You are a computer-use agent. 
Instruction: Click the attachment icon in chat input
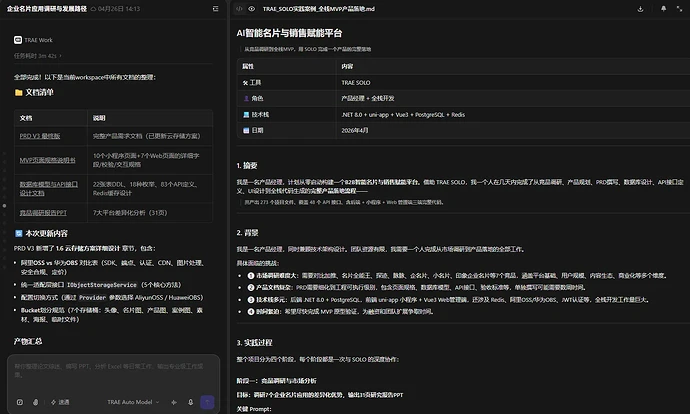35,402
